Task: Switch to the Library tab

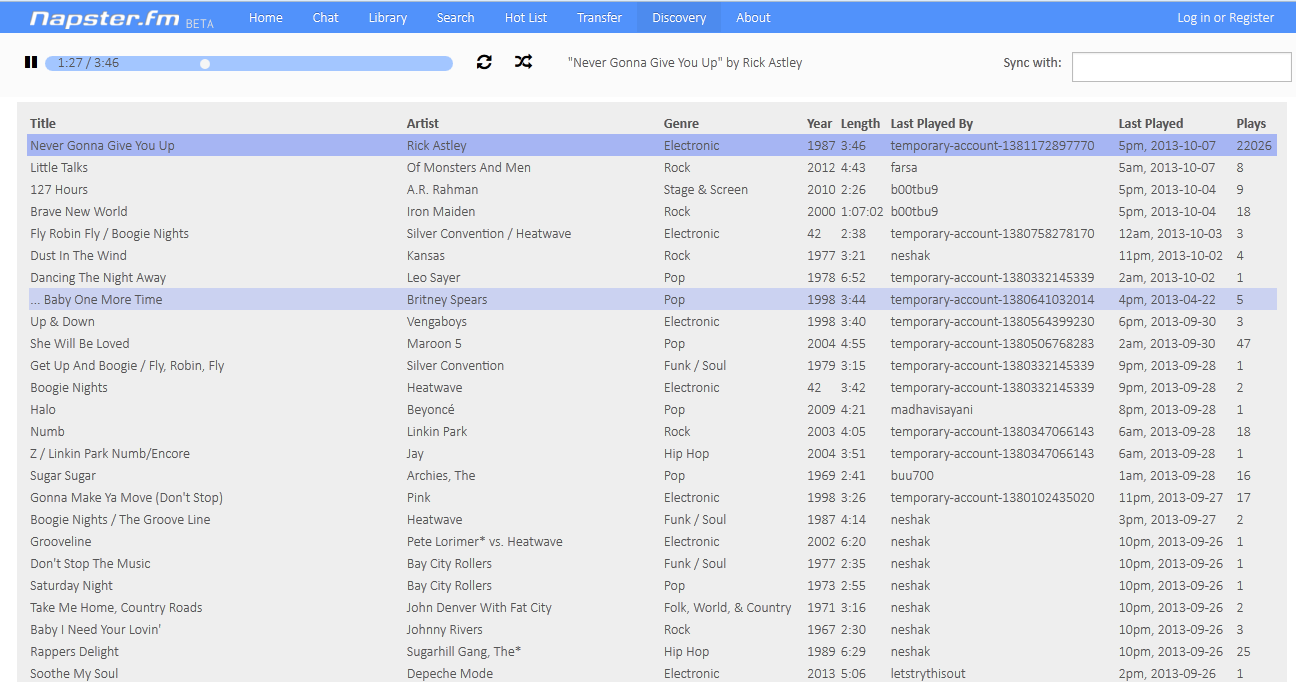Action: [x=388, y=18]
